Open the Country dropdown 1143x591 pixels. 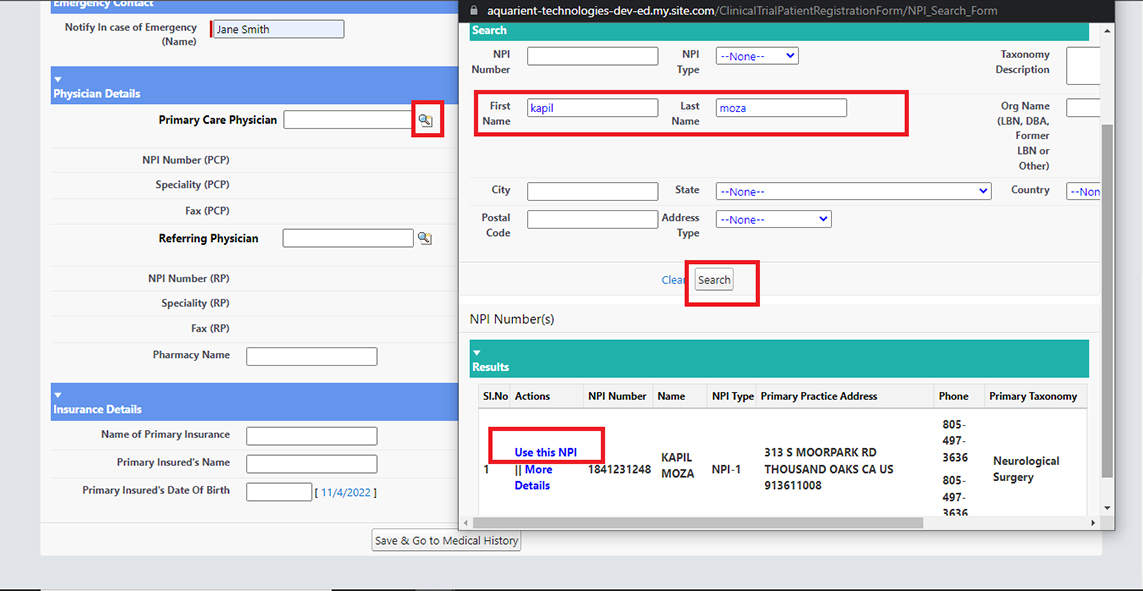(1083, 191)
